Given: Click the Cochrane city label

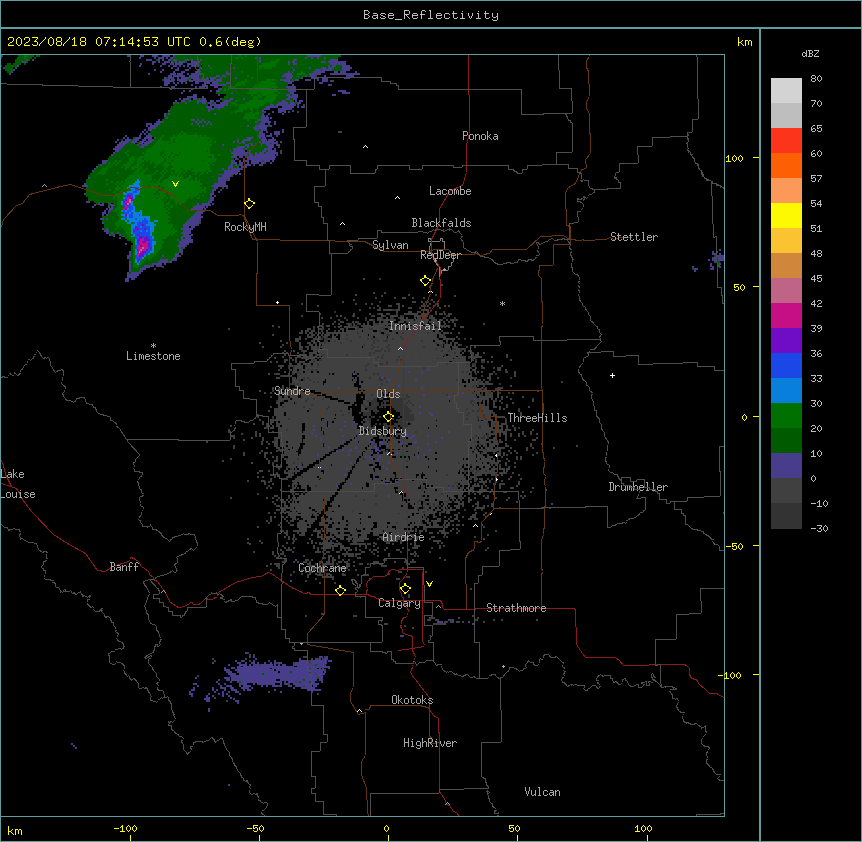Looking at the screenshot, I should pos(322,568).
